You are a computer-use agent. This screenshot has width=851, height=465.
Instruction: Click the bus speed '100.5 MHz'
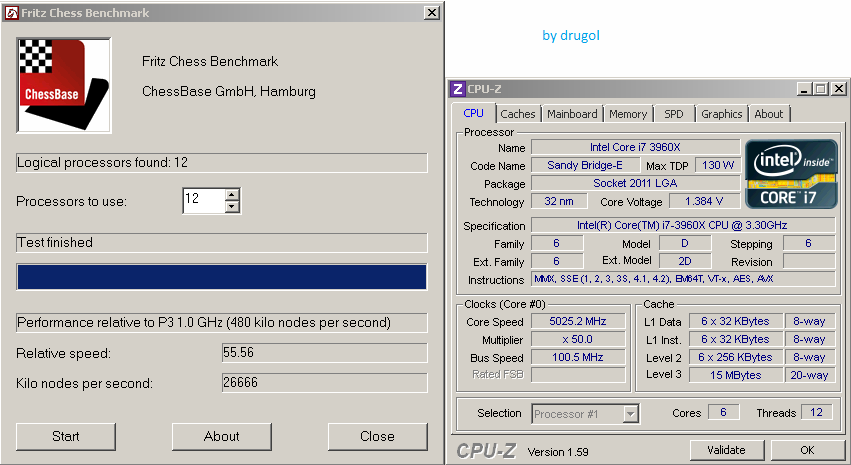(578, 357)
